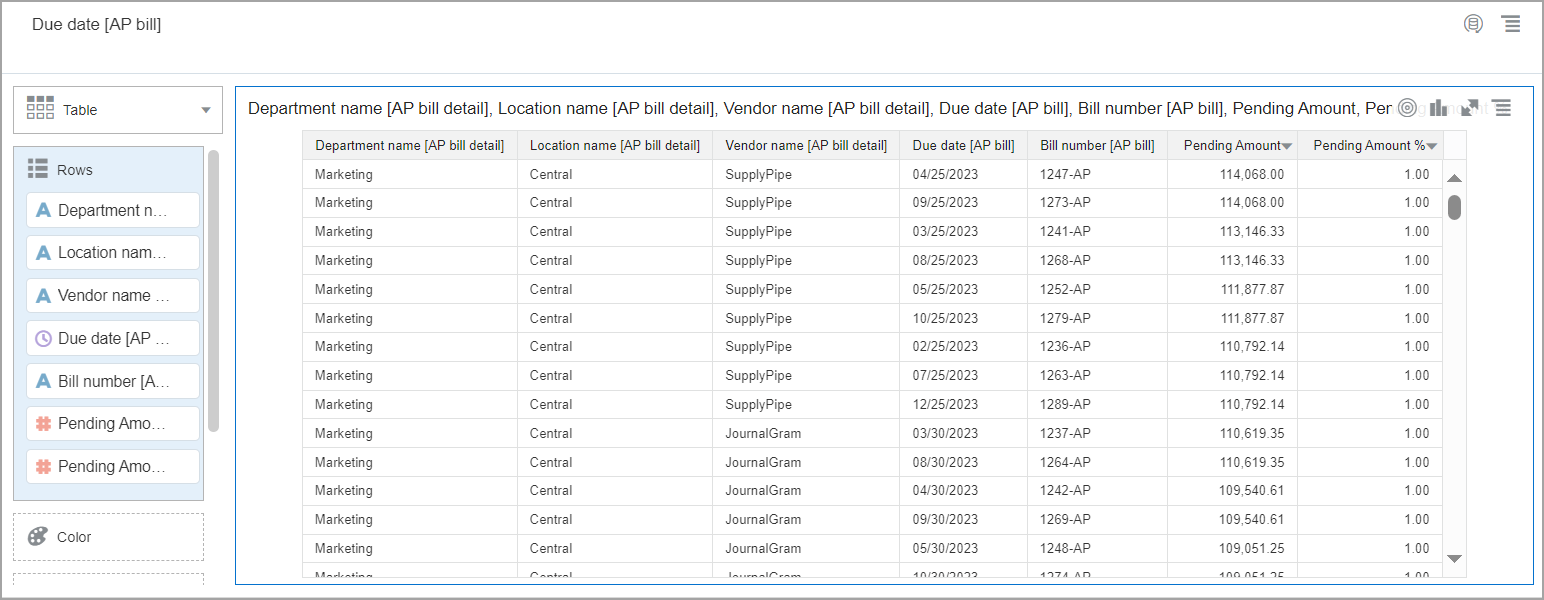The width and height of the screenshot is (1544, 600).
Task: Click the Due date [AP bill] column header
Action: 963,145
